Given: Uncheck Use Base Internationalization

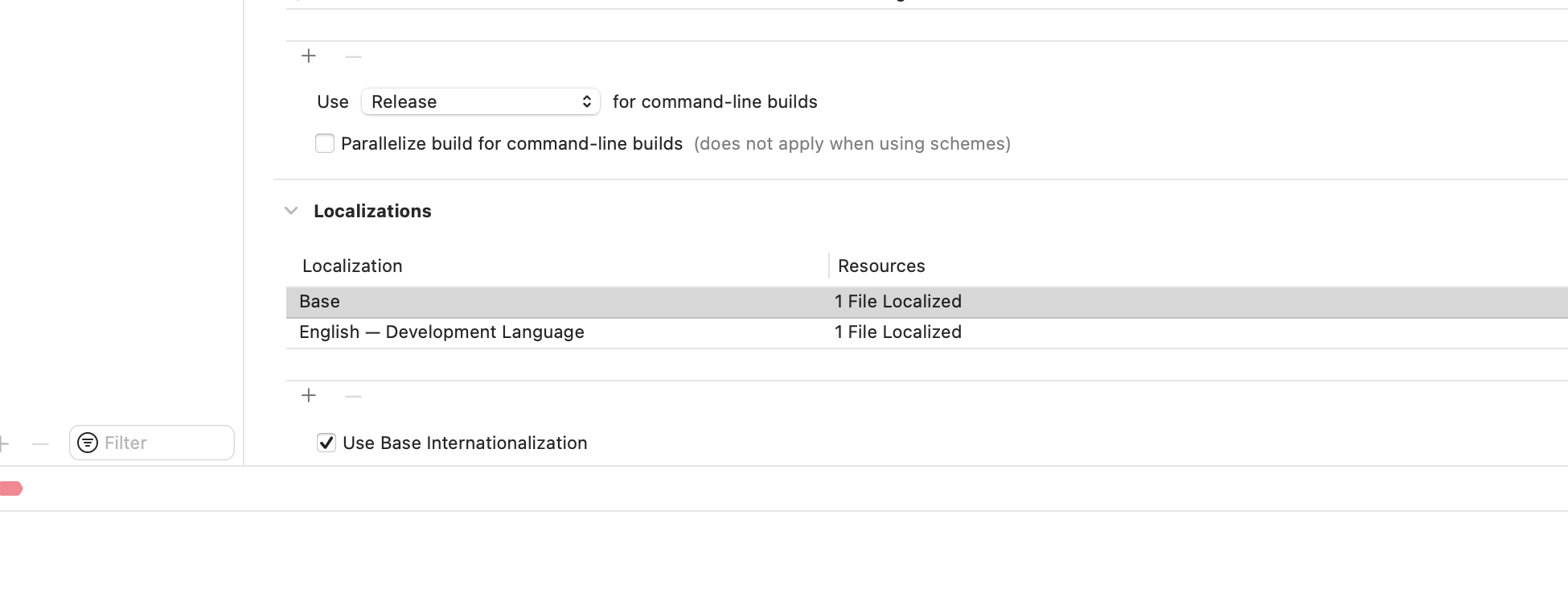Looking at the screenshot, I should point(326,443).
